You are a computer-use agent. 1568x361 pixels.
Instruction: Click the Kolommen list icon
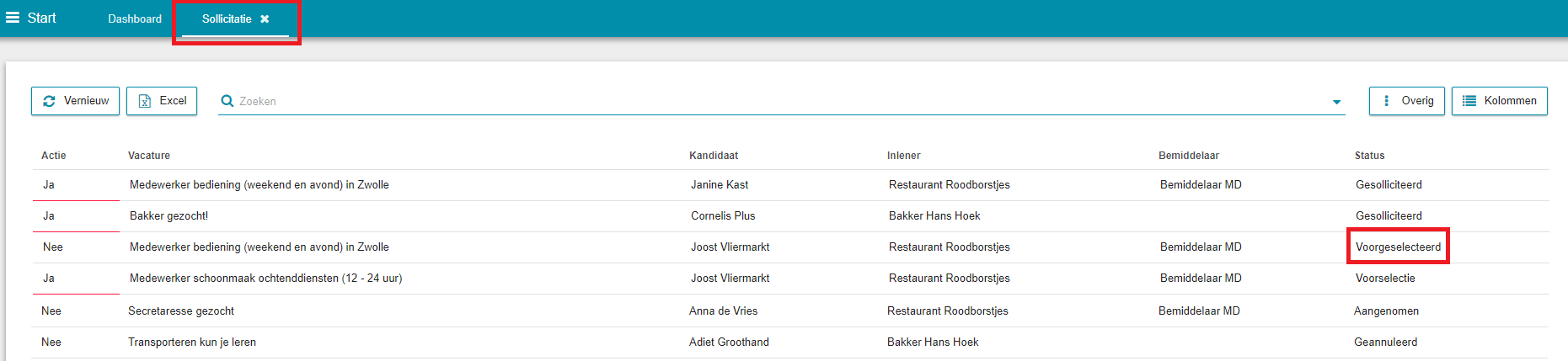pyautogui.click(x=1469, y=101)
